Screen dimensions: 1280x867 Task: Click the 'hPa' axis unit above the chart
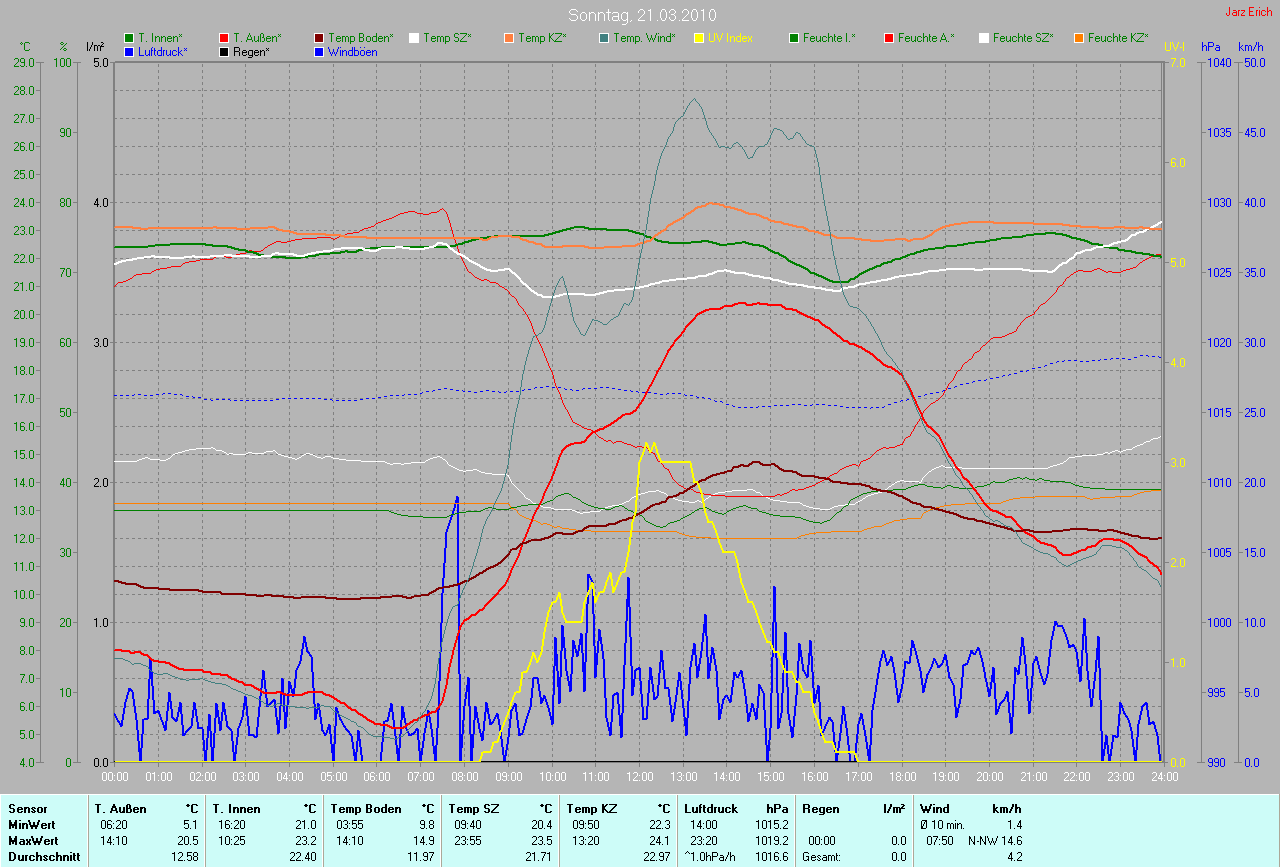point(1212,46)
